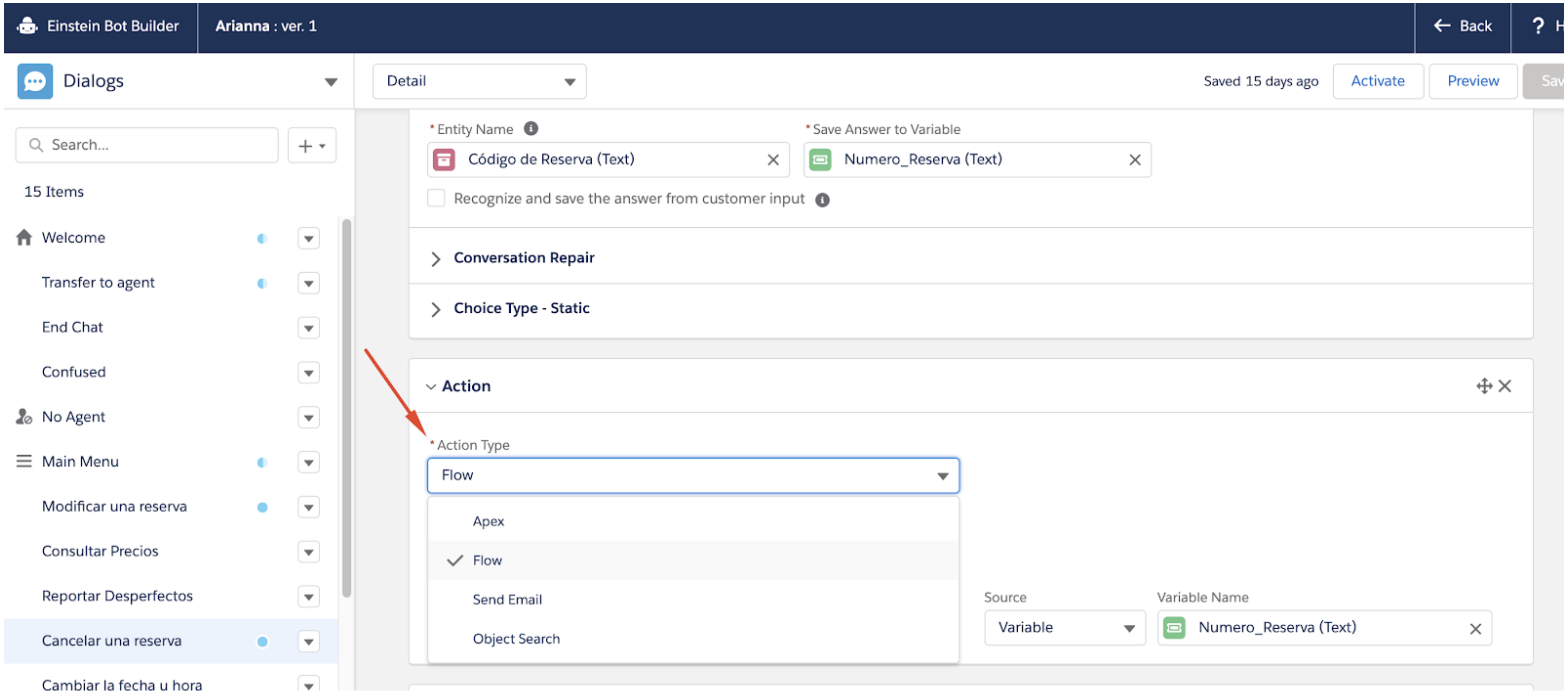Click the move handle on Action panel
This screenshot has height=692, width=1564.
[1484, 386]
